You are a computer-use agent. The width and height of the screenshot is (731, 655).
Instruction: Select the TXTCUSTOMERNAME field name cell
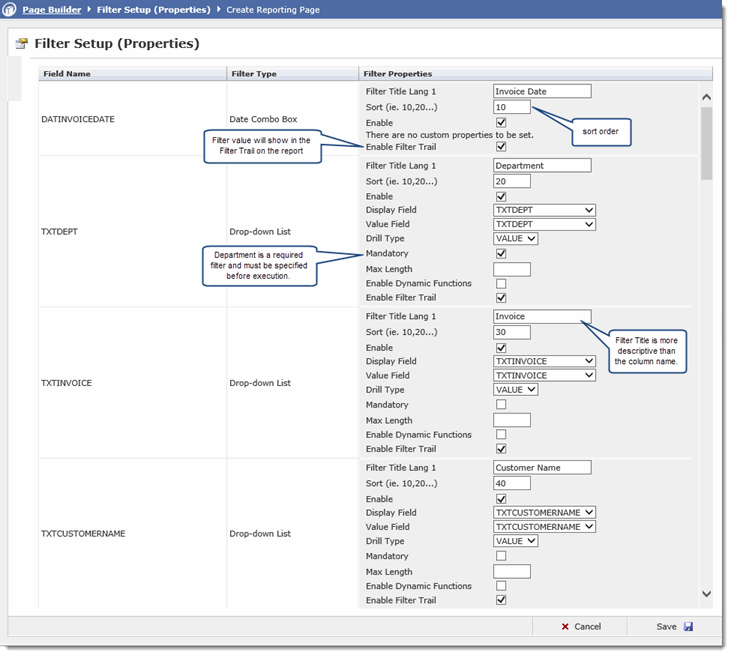(x=132, y=534)
